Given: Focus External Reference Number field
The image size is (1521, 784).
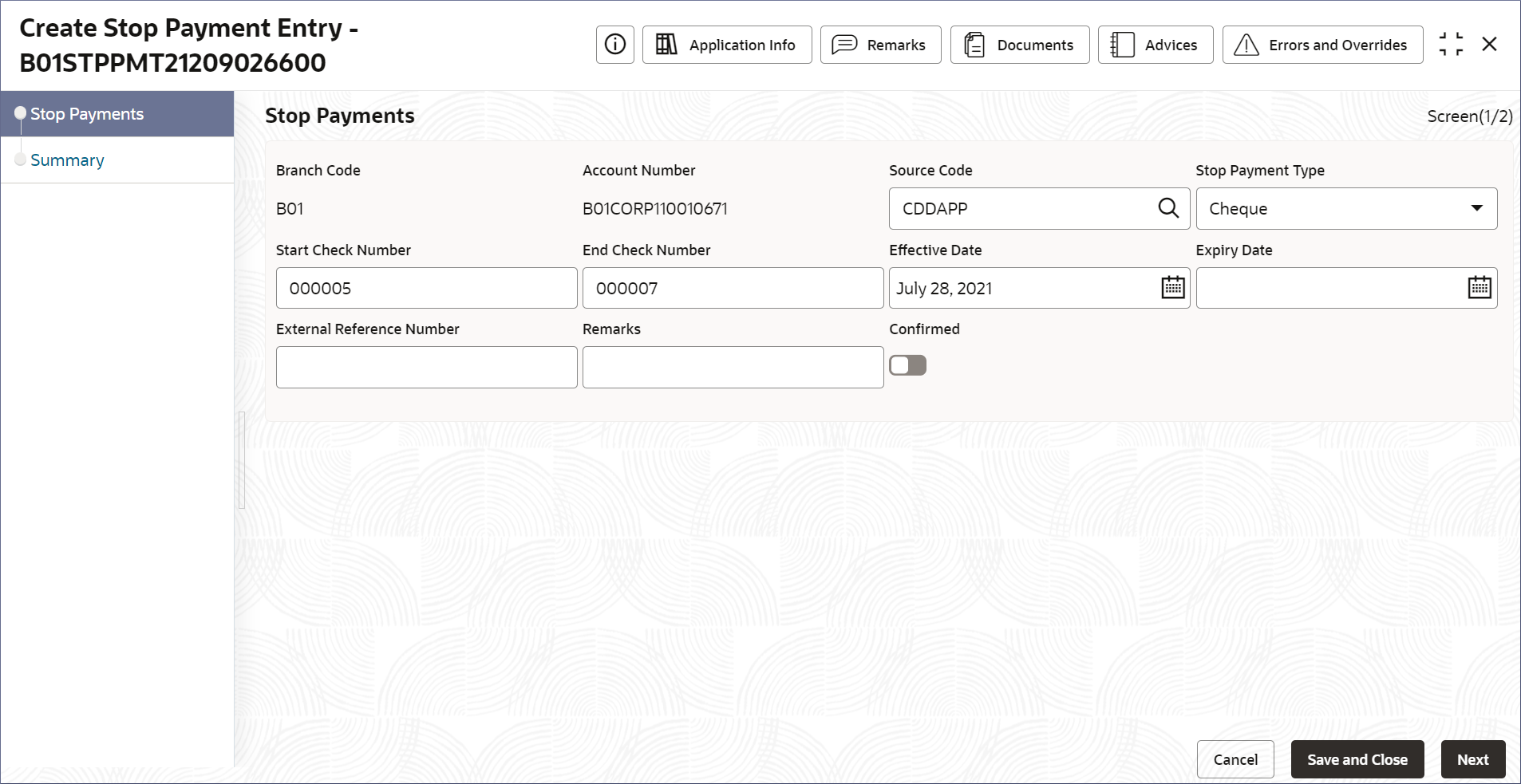Looking at the screenshot, I should click(426, 367).
